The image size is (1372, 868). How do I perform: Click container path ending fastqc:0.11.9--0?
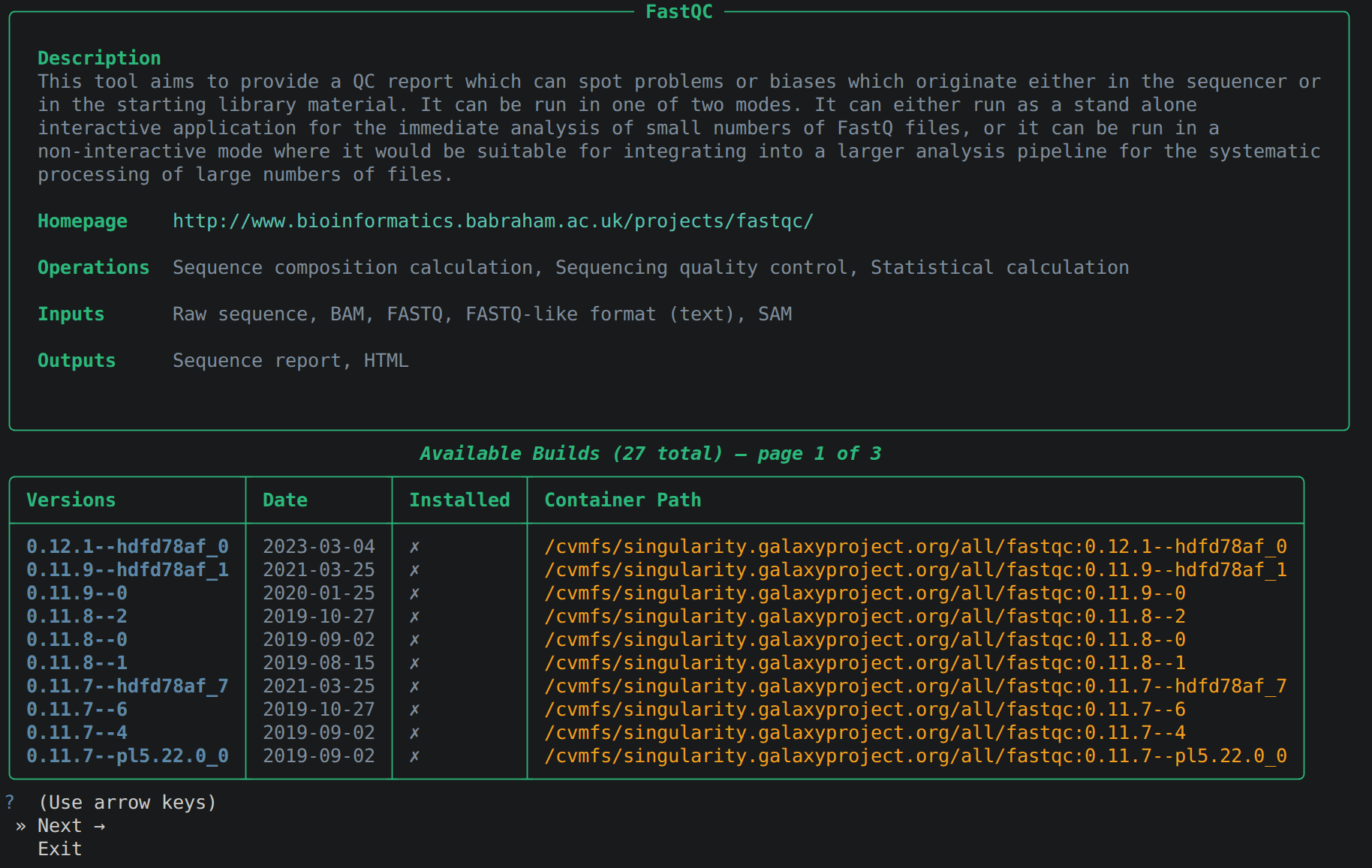coord(865,593)
